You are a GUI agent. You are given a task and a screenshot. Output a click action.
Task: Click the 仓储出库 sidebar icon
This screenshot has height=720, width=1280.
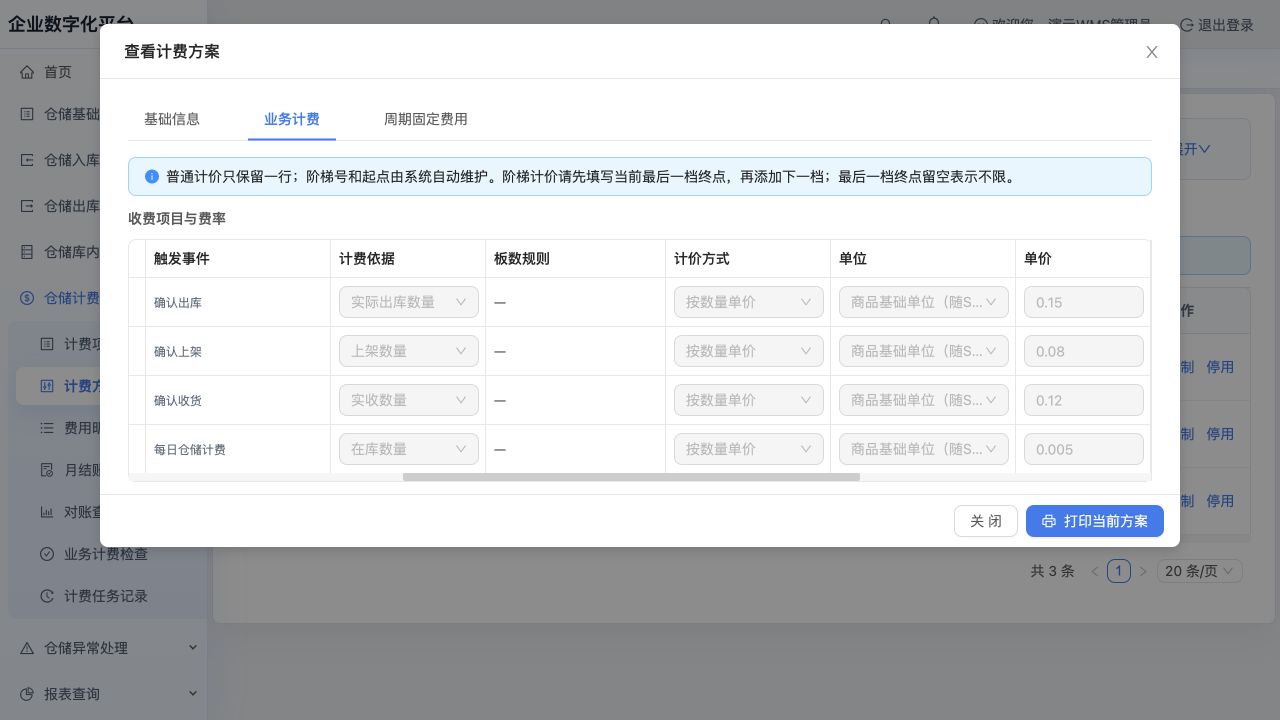tap(27, 206)
